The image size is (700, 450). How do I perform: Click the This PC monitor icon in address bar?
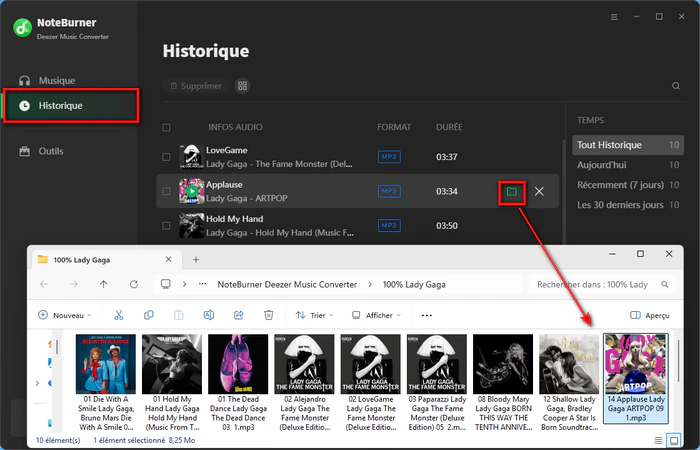(x=166, y=284)
